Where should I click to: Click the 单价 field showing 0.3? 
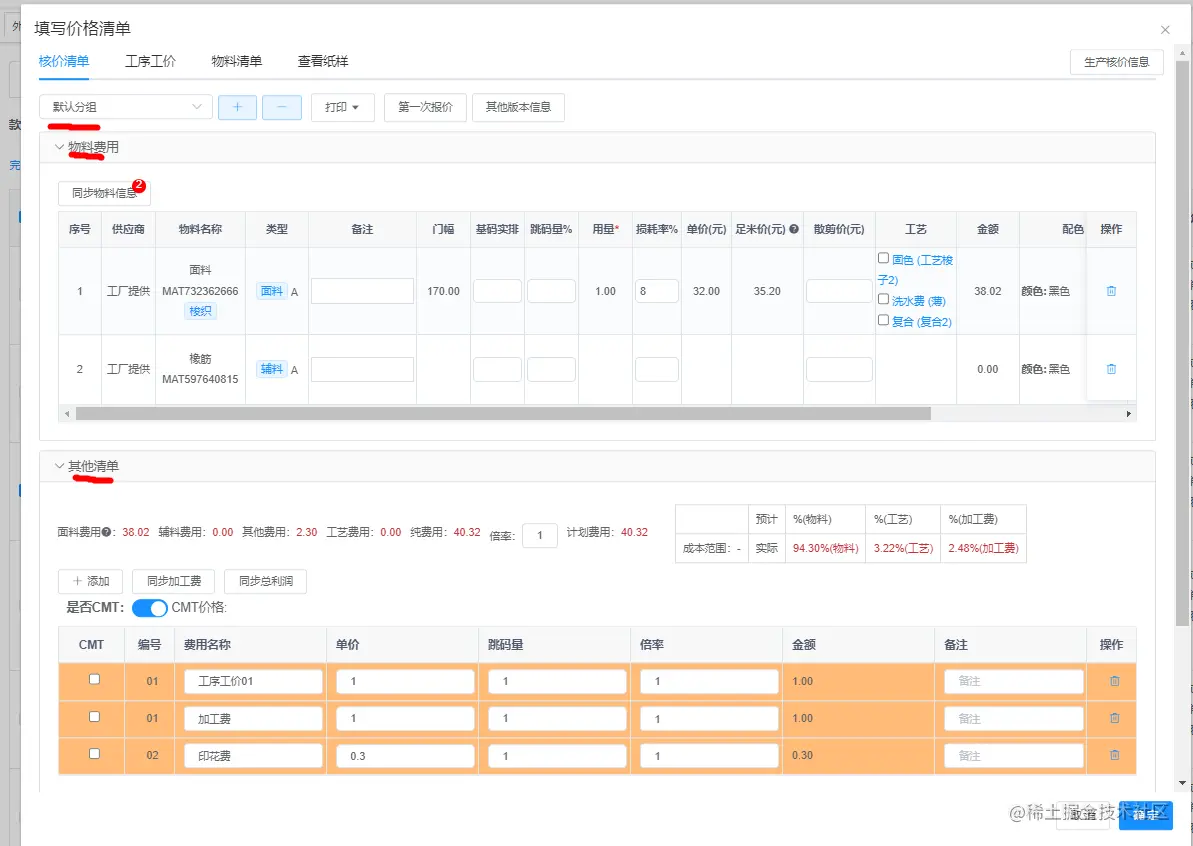[x=406, y=755]
